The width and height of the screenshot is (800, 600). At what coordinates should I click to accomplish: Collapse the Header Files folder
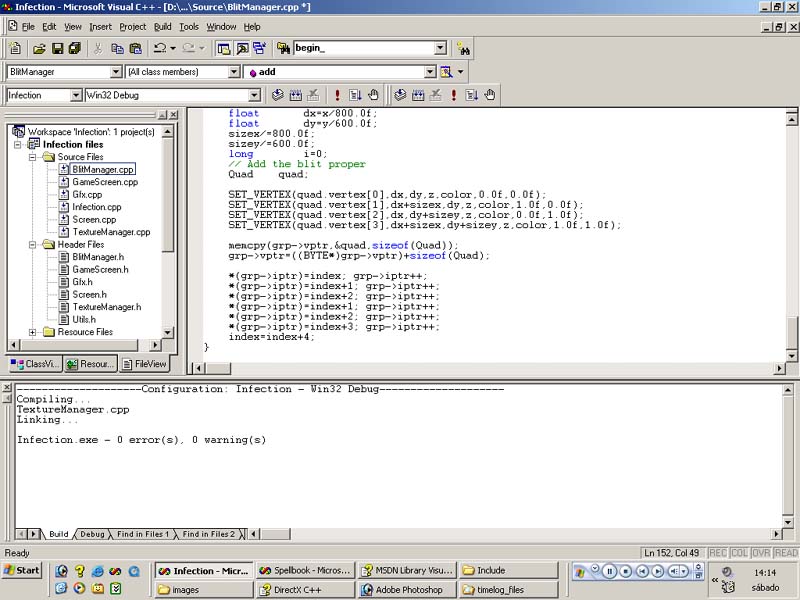click(x=32, y=245)
